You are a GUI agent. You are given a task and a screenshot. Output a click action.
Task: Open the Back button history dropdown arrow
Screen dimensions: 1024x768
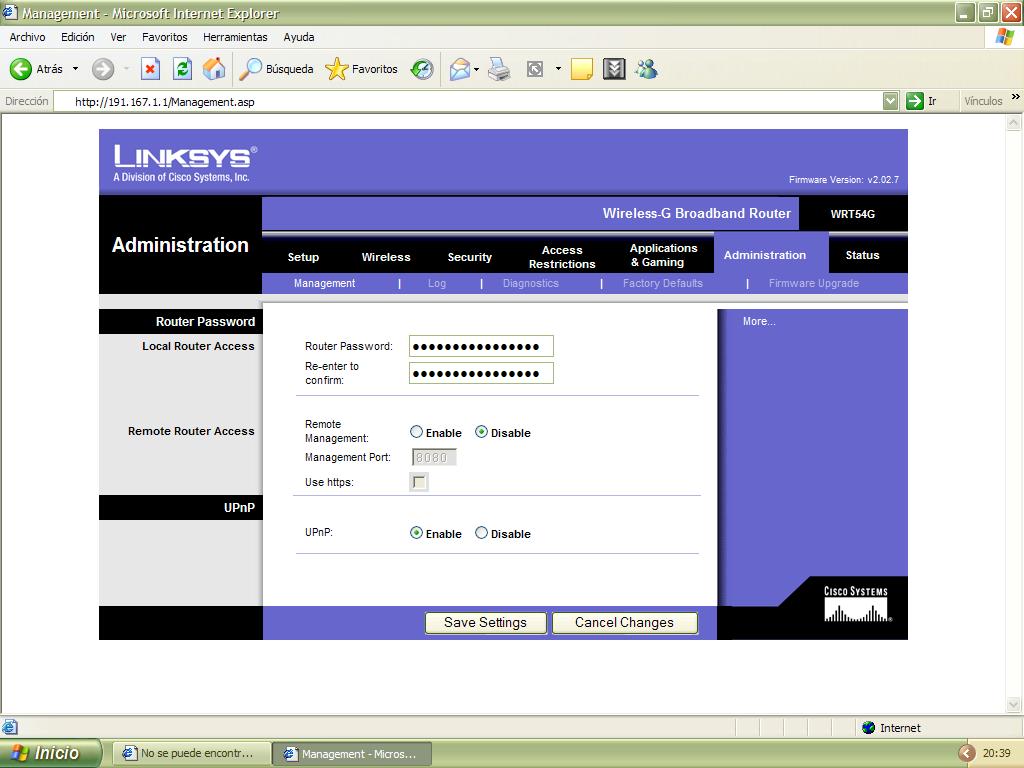point(75,69)
